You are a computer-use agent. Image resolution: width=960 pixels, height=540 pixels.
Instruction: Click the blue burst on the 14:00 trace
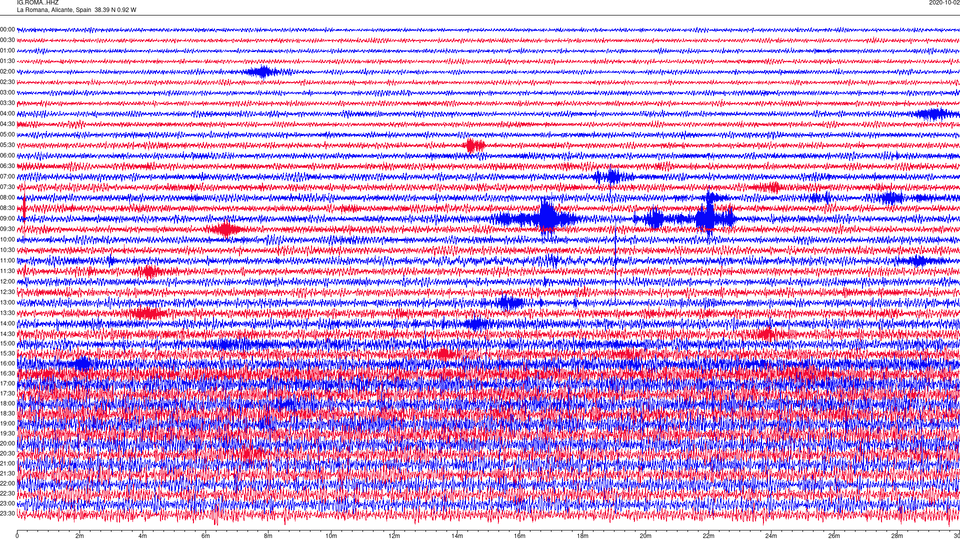tap(476, 324)
